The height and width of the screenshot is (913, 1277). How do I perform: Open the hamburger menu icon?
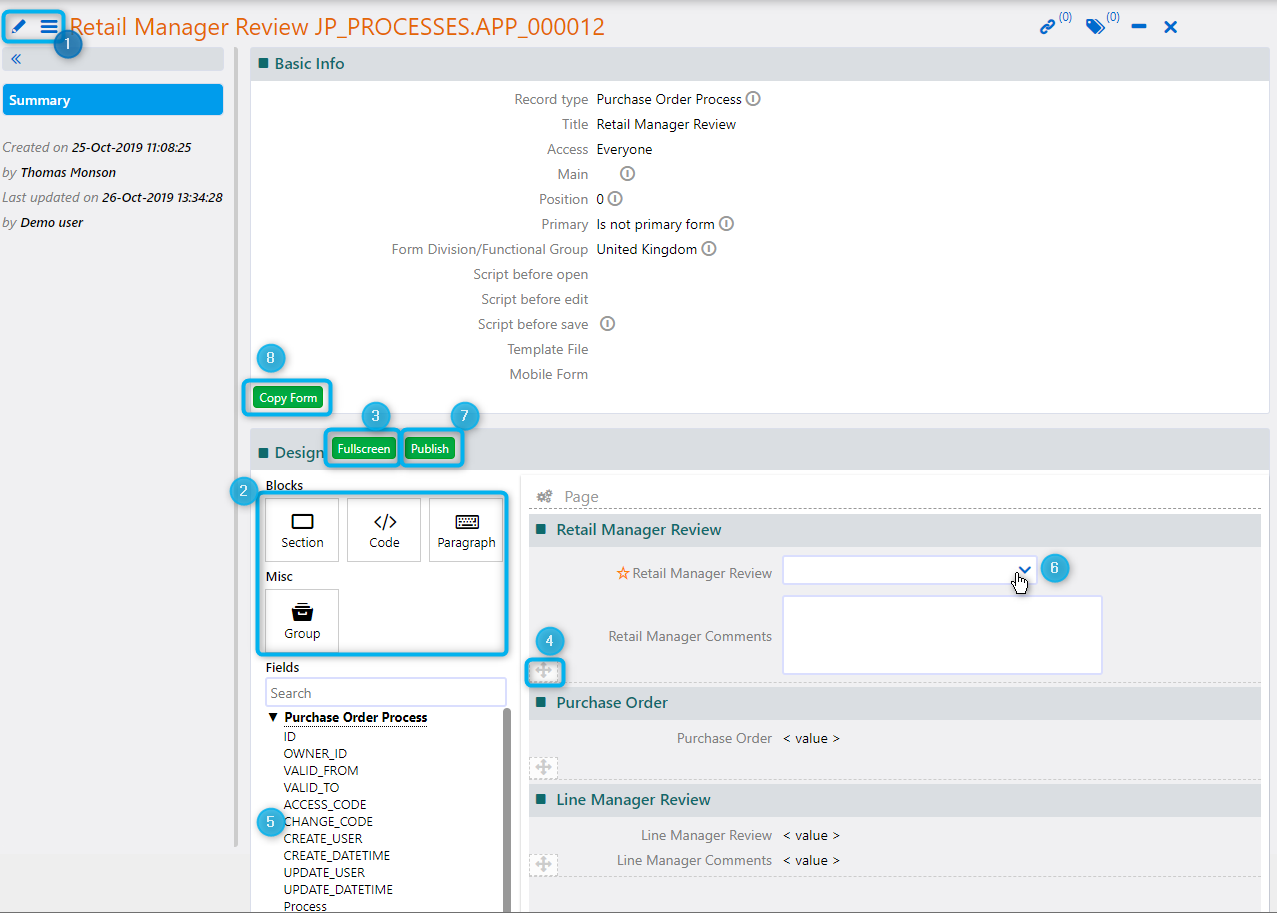pyautogui.click(x=49, y=26)
